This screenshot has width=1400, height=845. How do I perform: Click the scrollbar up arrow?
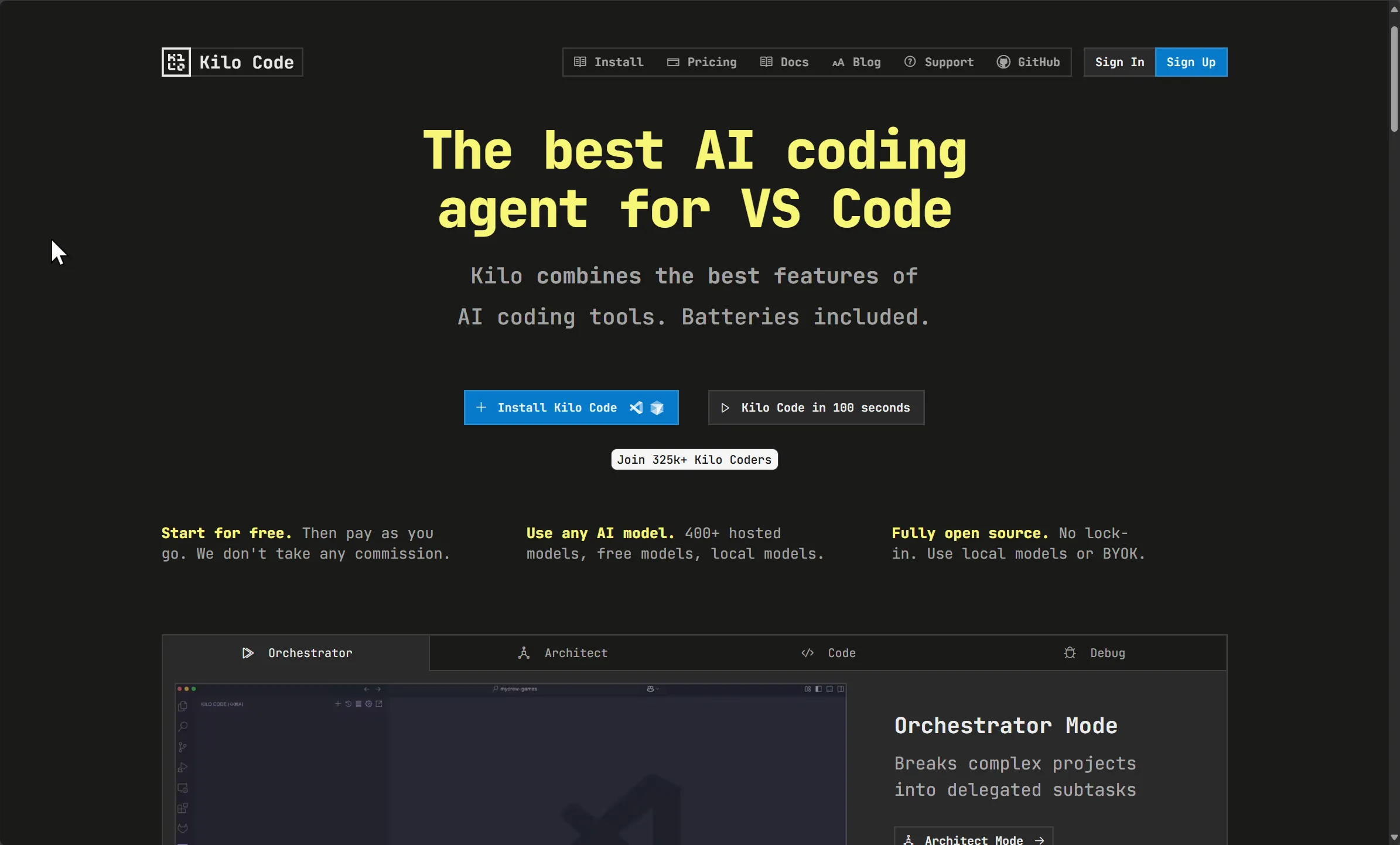tap(1394, 8)
